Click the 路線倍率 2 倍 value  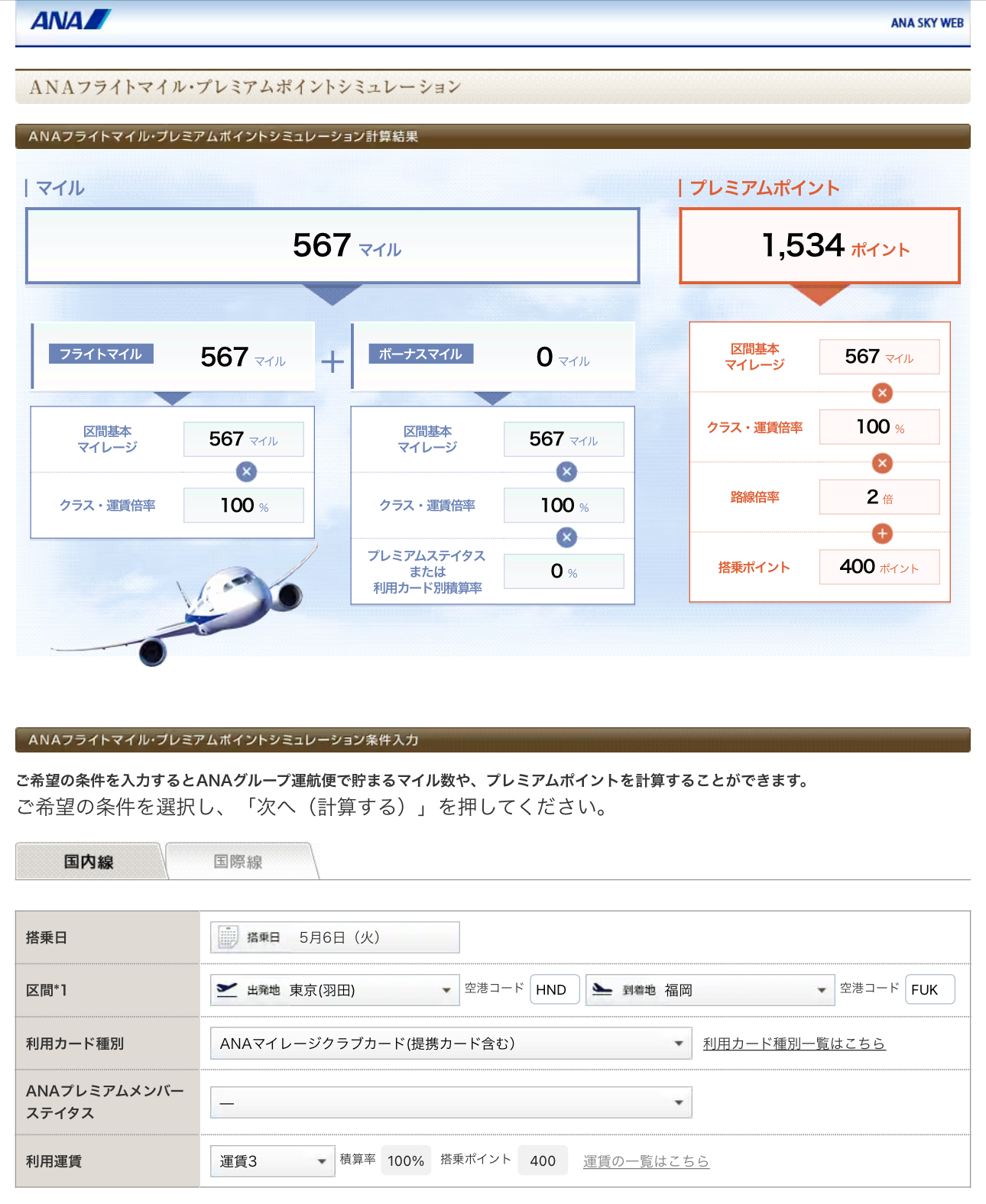pyautogui.click(x=879, y=497)
